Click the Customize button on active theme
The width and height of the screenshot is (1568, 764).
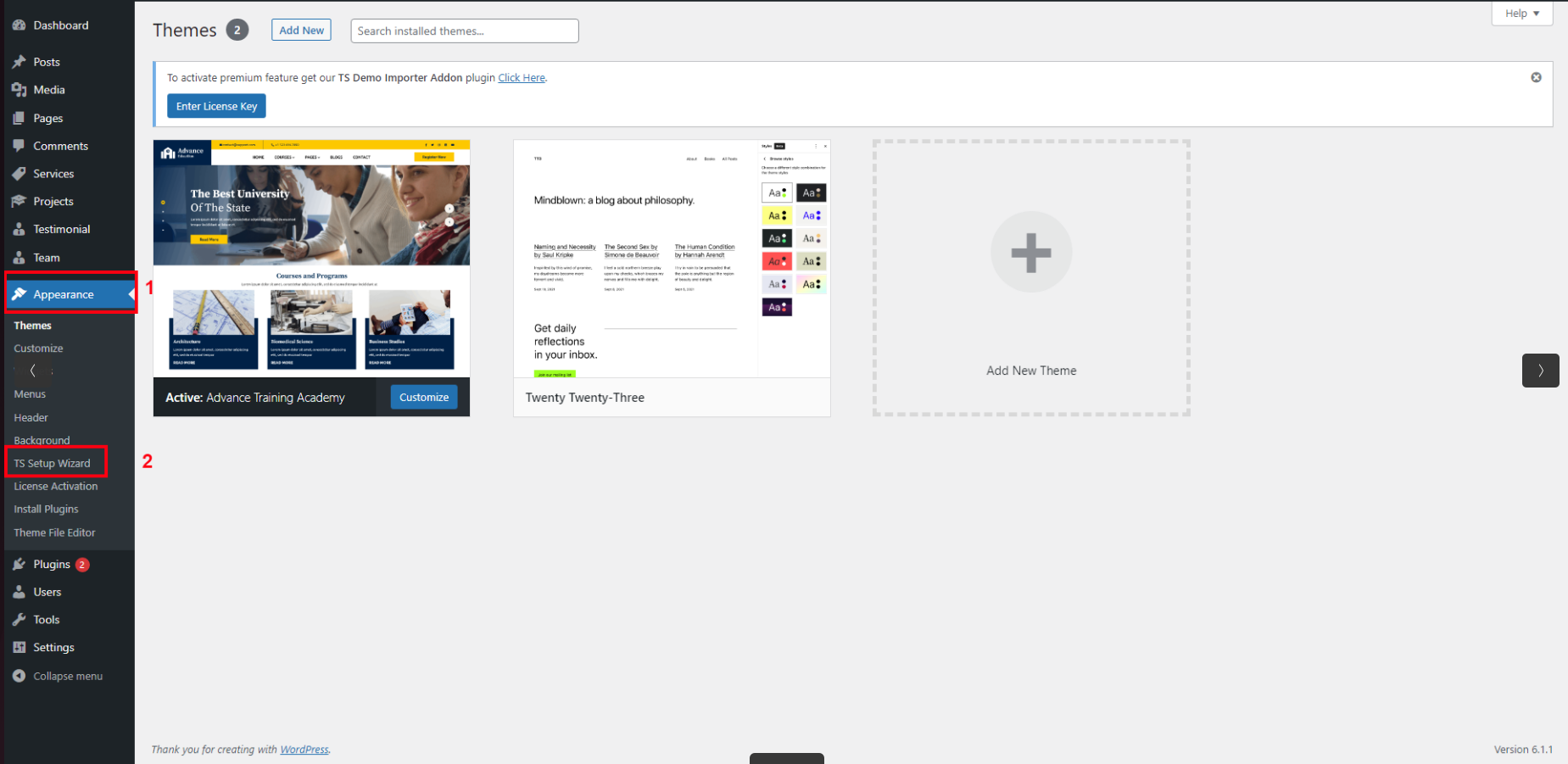(x=423, y=398)
